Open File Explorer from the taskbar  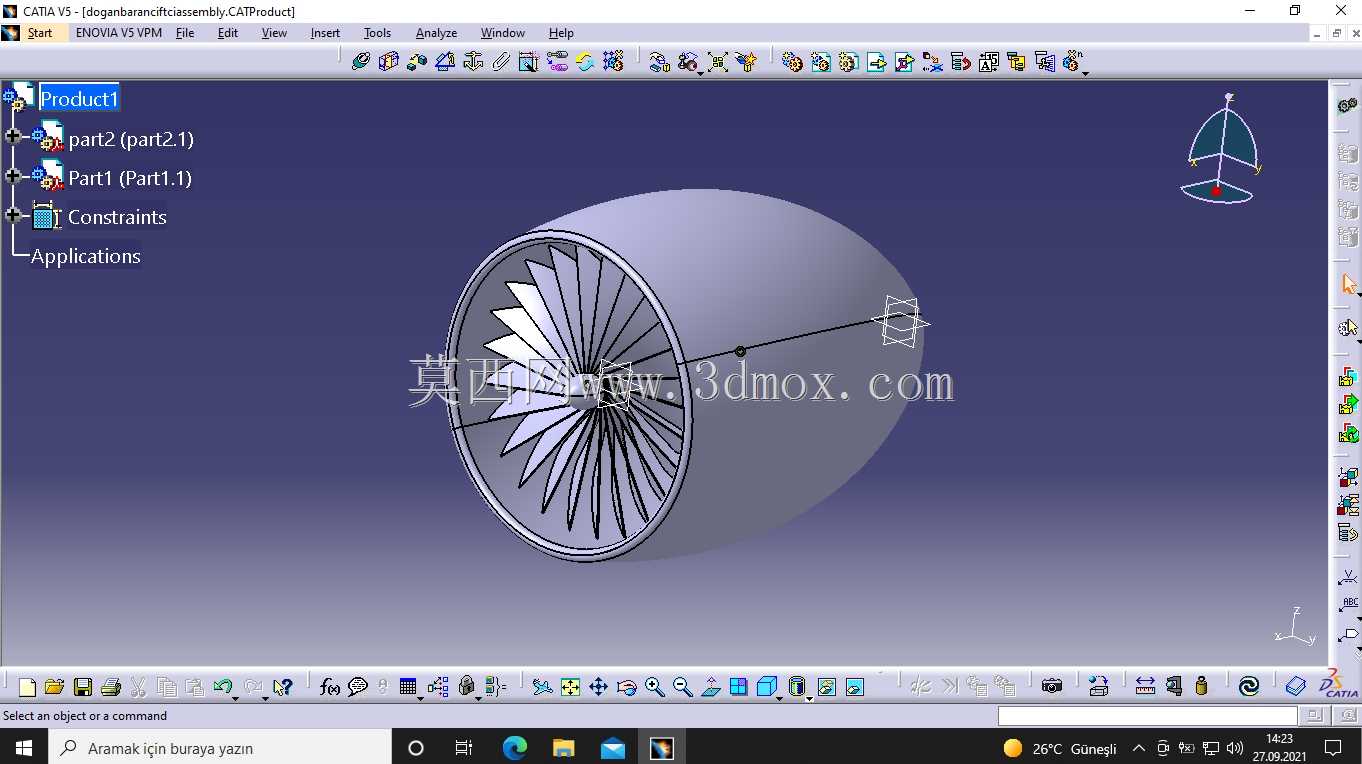click(563, 748)
